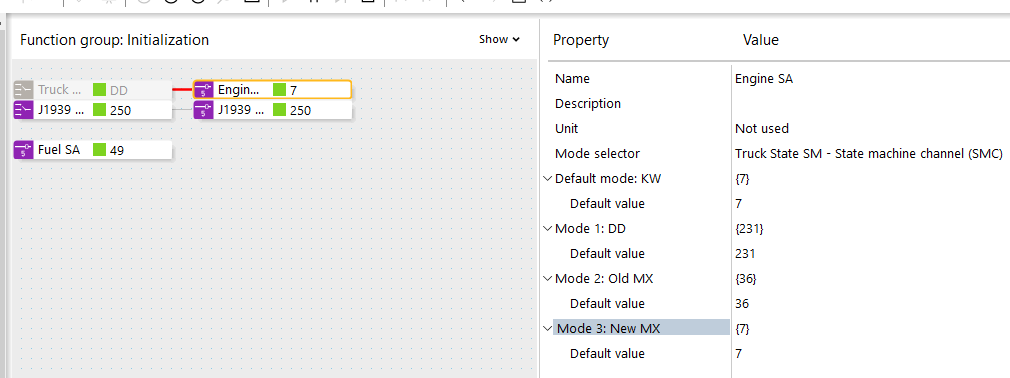Click green square on the left J1939 node

coord(99,110)
